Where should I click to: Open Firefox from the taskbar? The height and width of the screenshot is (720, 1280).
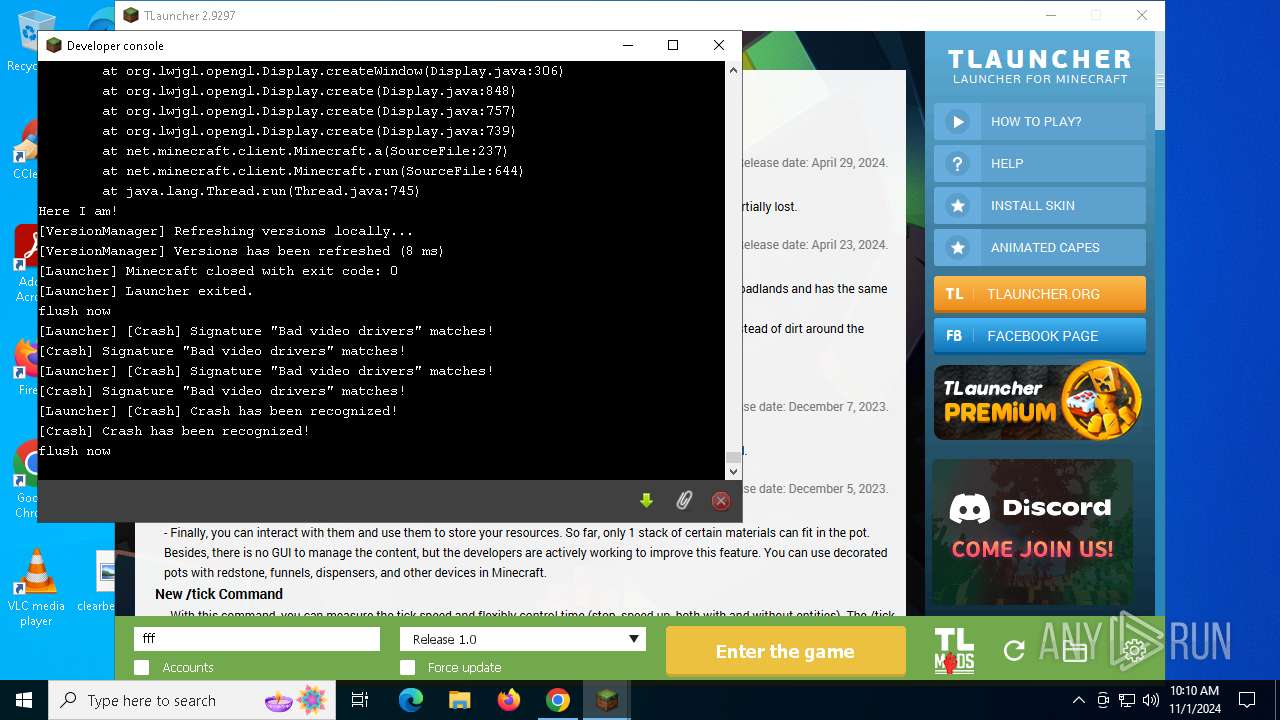[509, 700]
